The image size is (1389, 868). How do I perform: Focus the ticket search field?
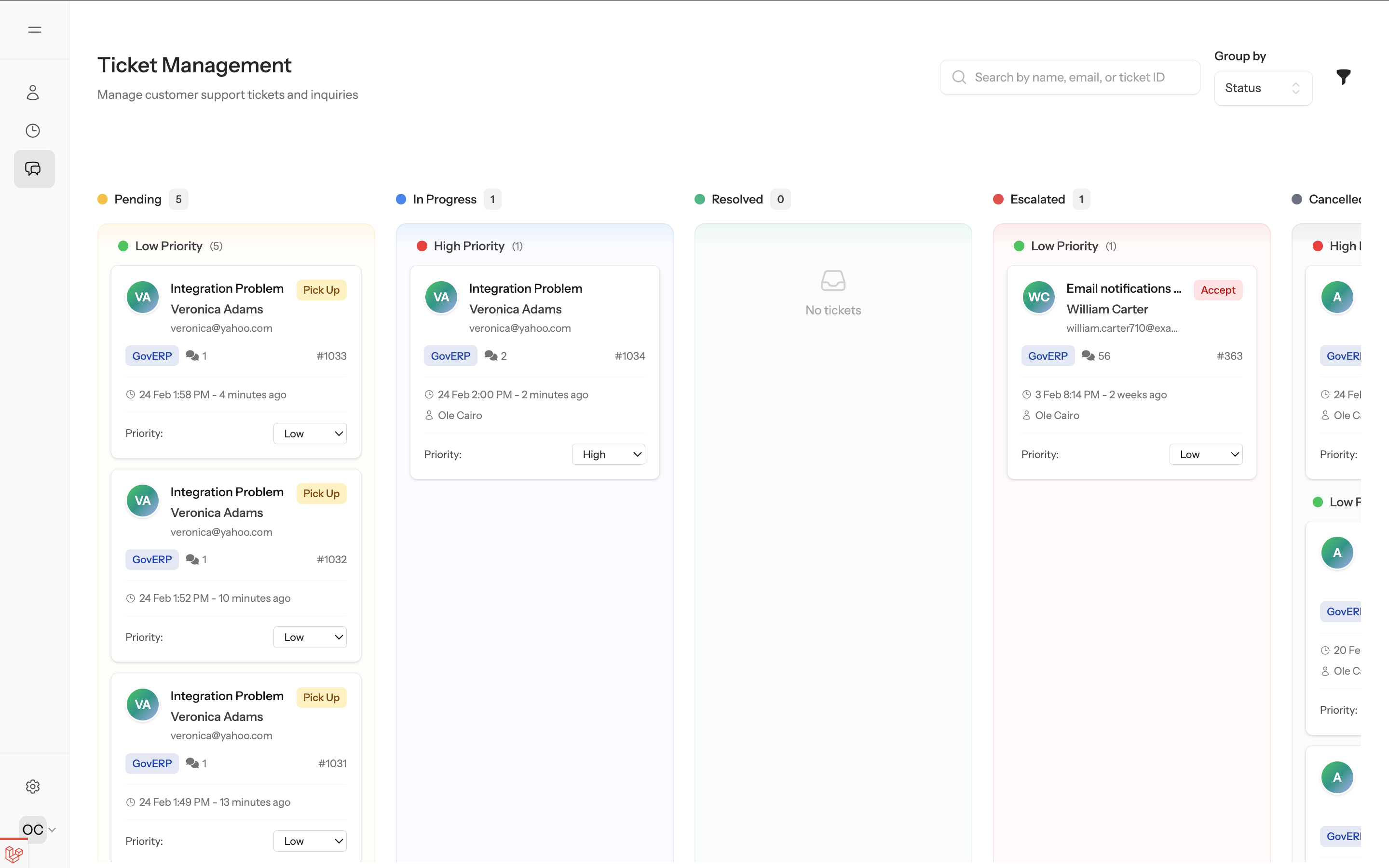pos(1070,78)
